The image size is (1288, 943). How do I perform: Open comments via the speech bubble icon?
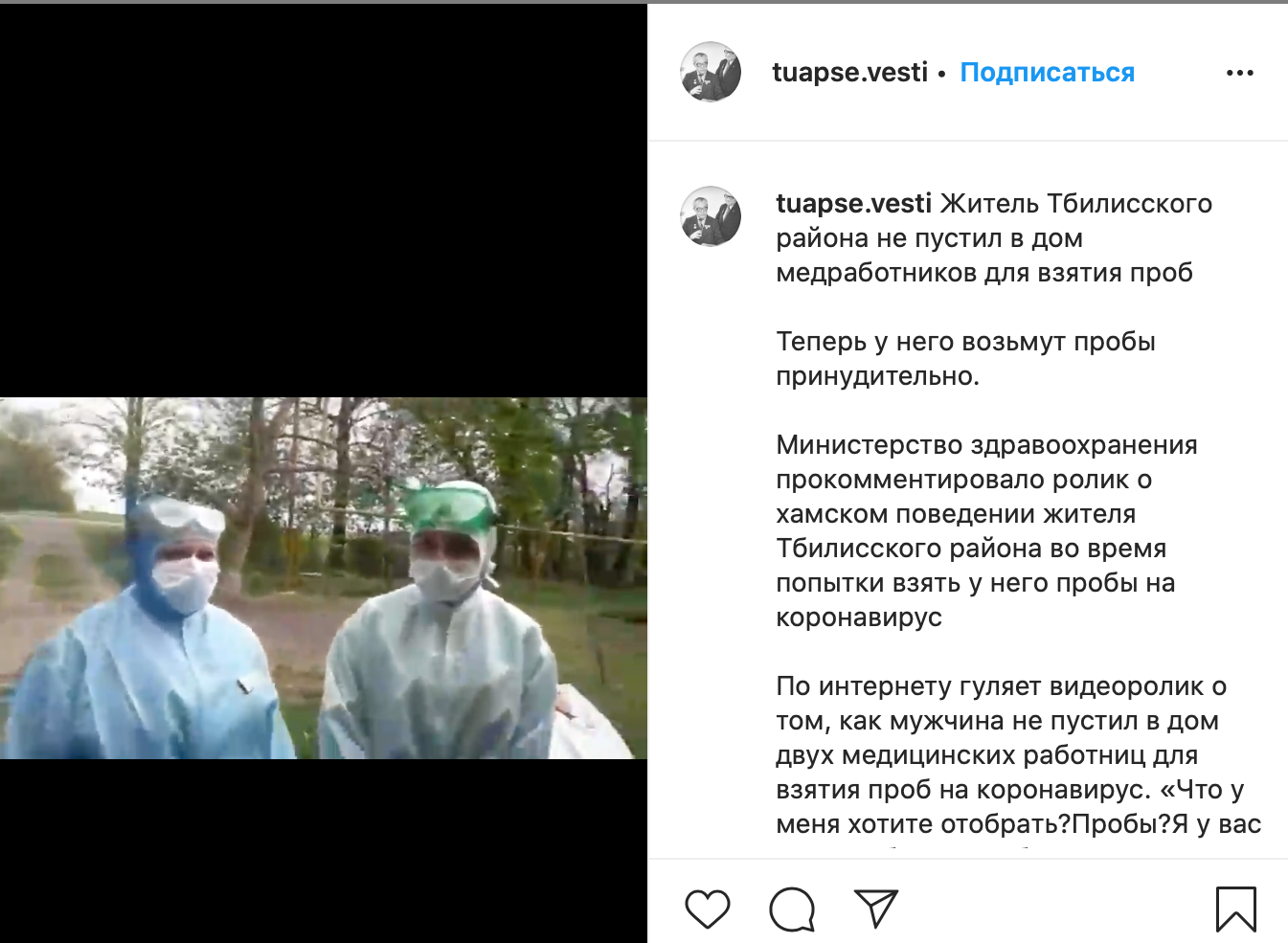pyautogui.click(x=792, y=909)
